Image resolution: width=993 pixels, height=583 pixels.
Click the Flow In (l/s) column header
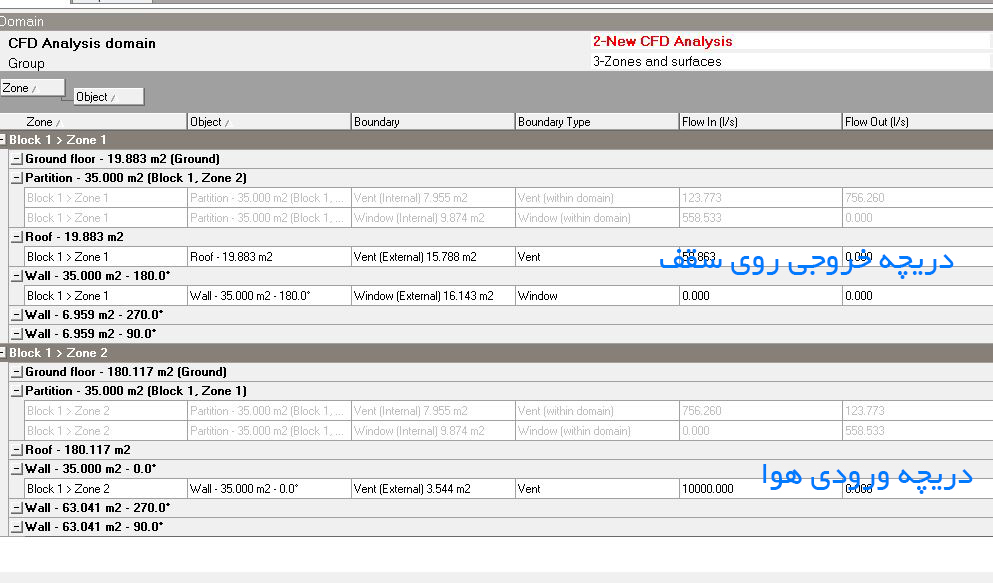(761, 122)
